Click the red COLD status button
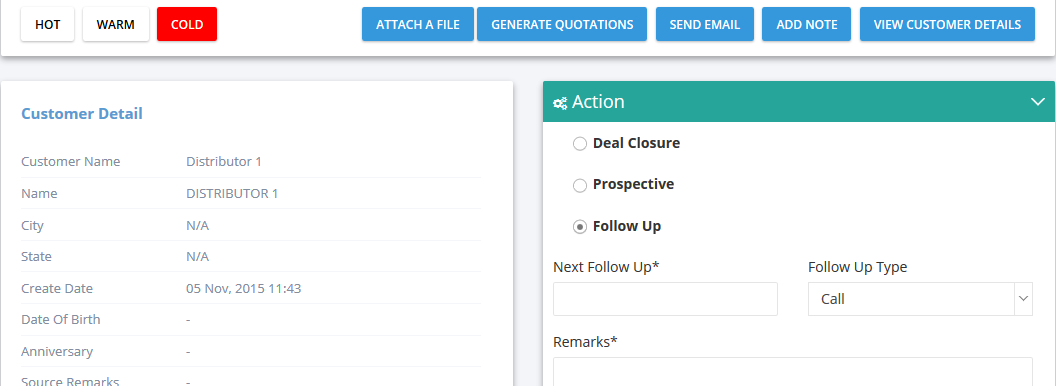Viewport: 1056px width, 386px height. pyautogui.click(x=187, y=24)
